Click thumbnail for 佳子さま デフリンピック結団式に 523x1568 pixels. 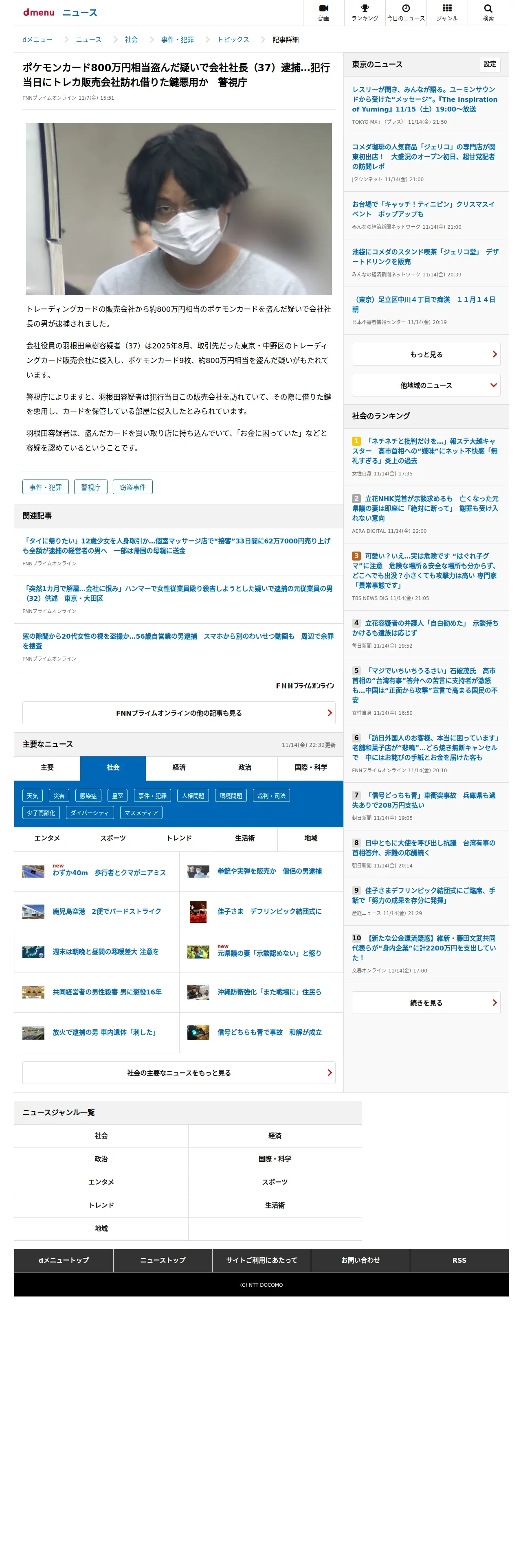[x=198, y=911]
